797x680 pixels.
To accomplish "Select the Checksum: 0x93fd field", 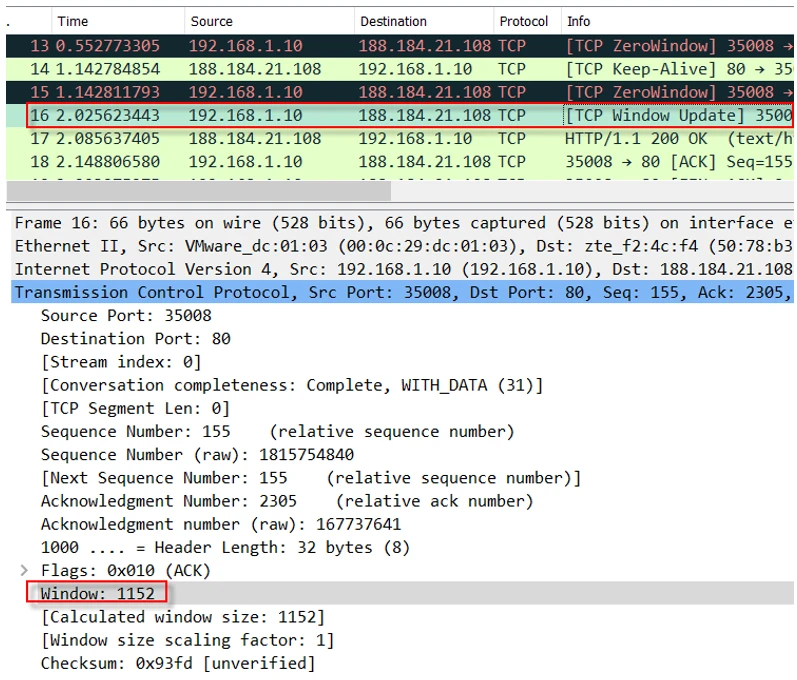I will 177,663.
